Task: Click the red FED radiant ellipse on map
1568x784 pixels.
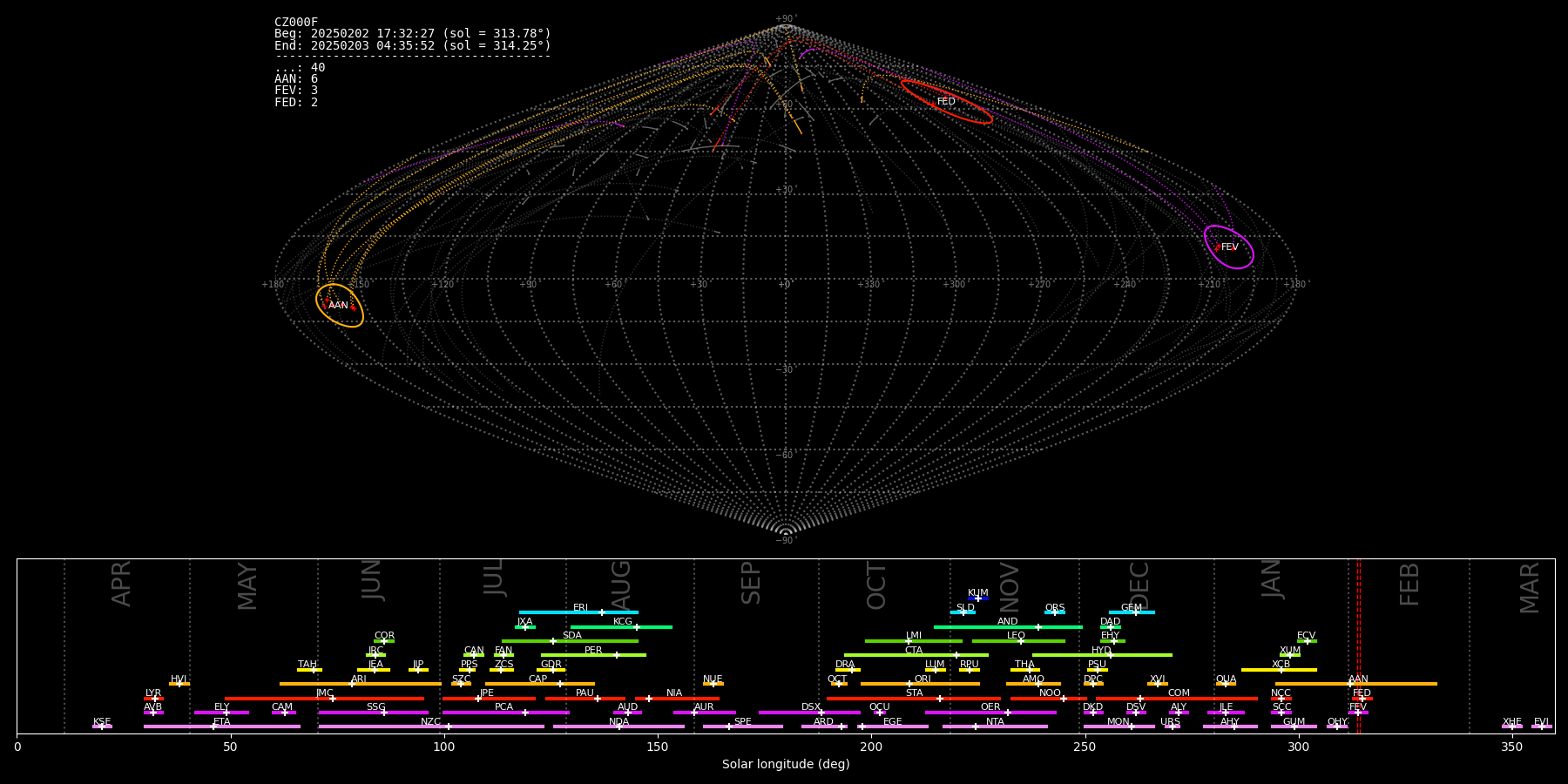Action: click(946, 102)
